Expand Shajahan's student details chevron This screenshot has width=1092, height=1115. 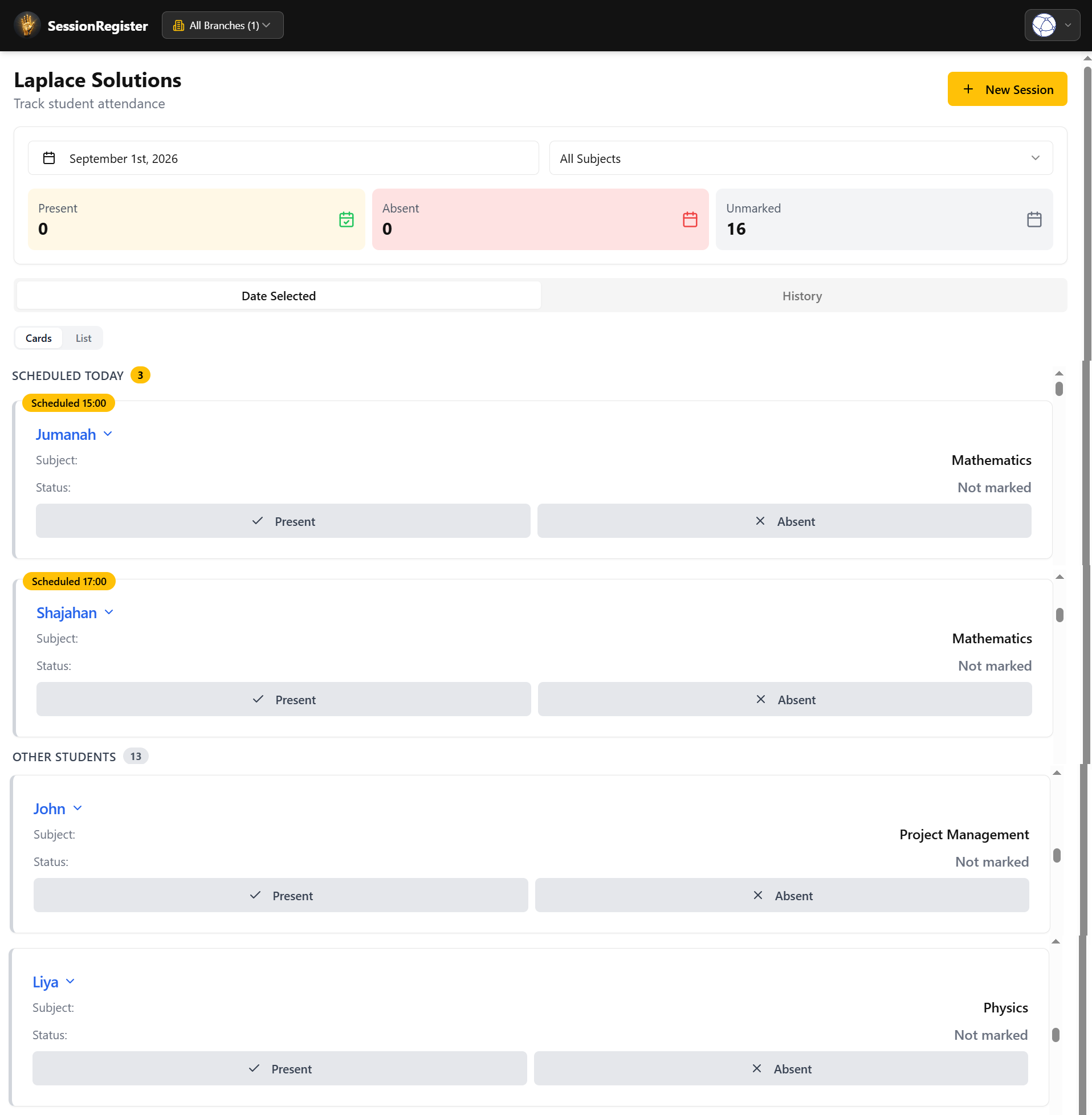point(109,612)
